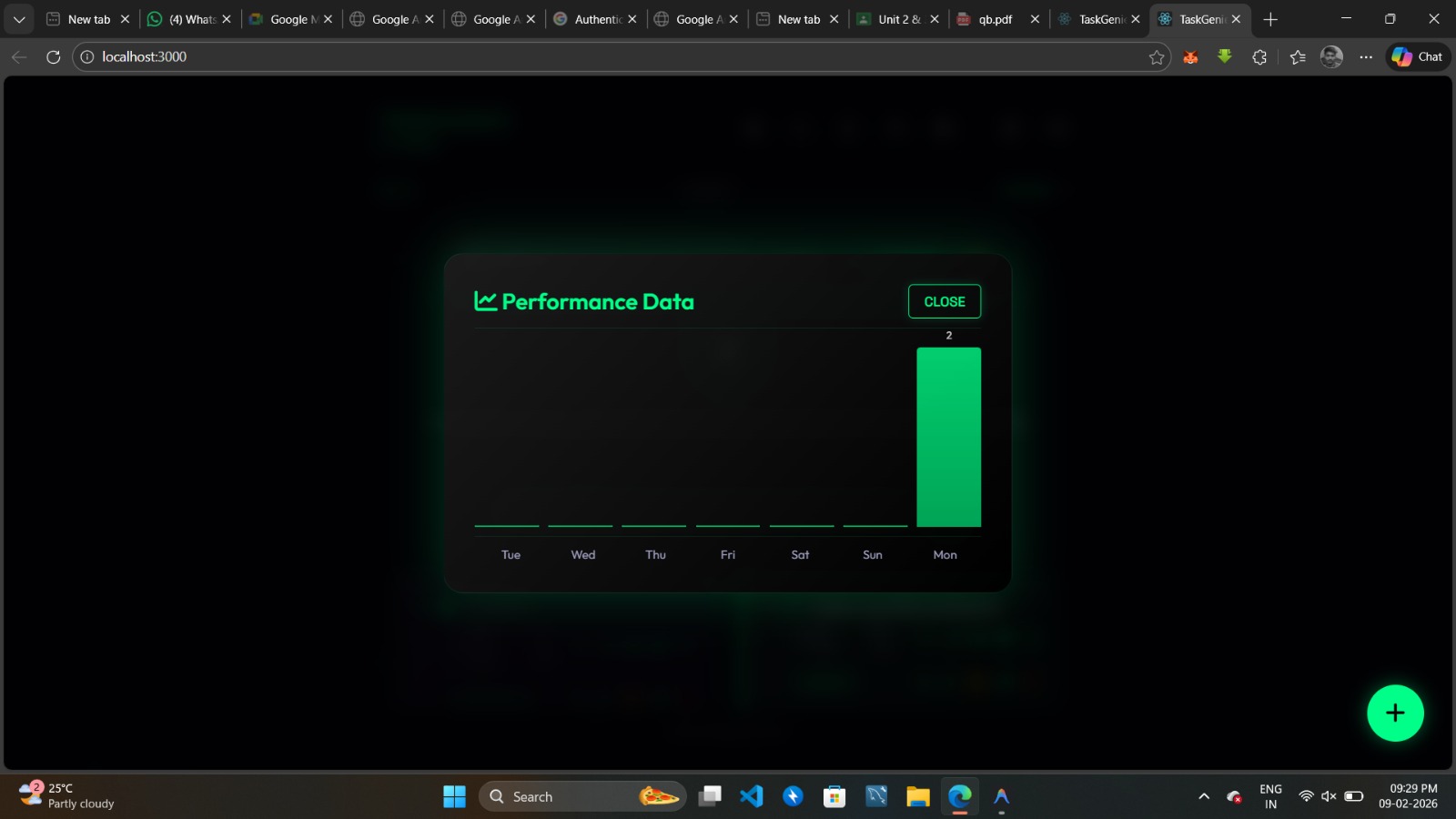This screenshot has height=819, width=1456.
Task: Click the Mon label on the chart axis
Action: pos(945,554)
